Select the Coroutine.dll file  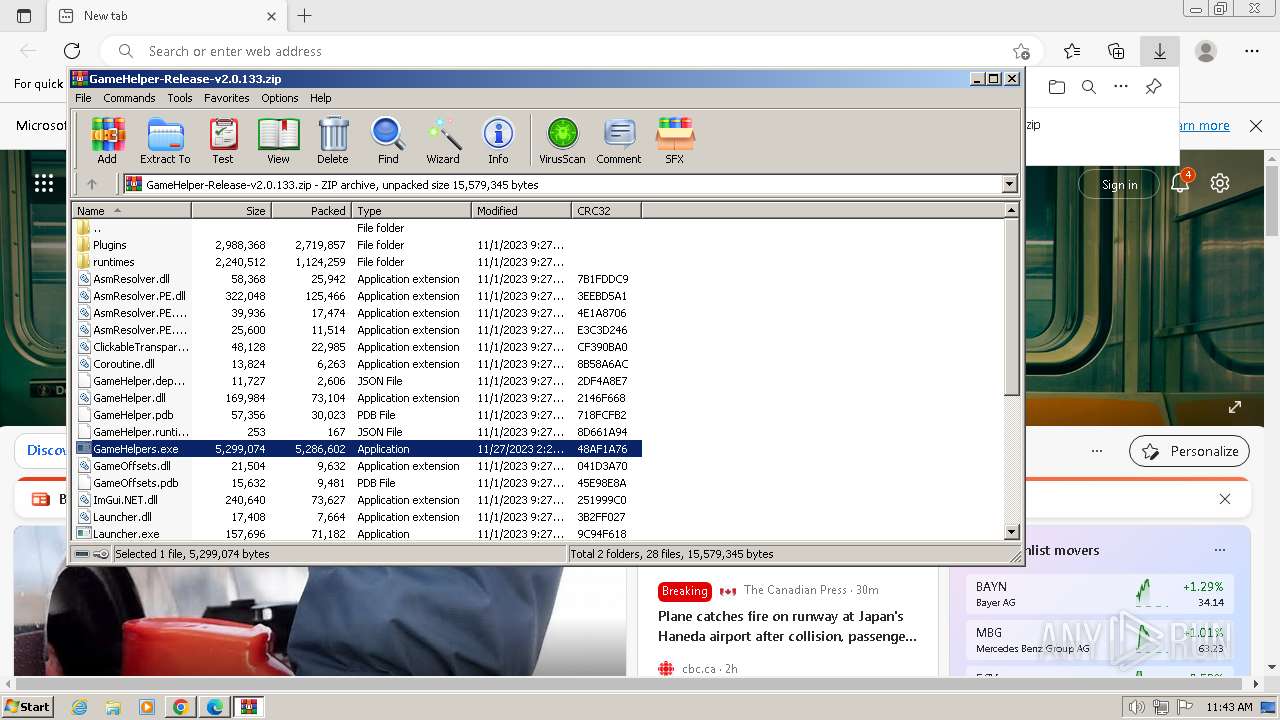(358, 364)
